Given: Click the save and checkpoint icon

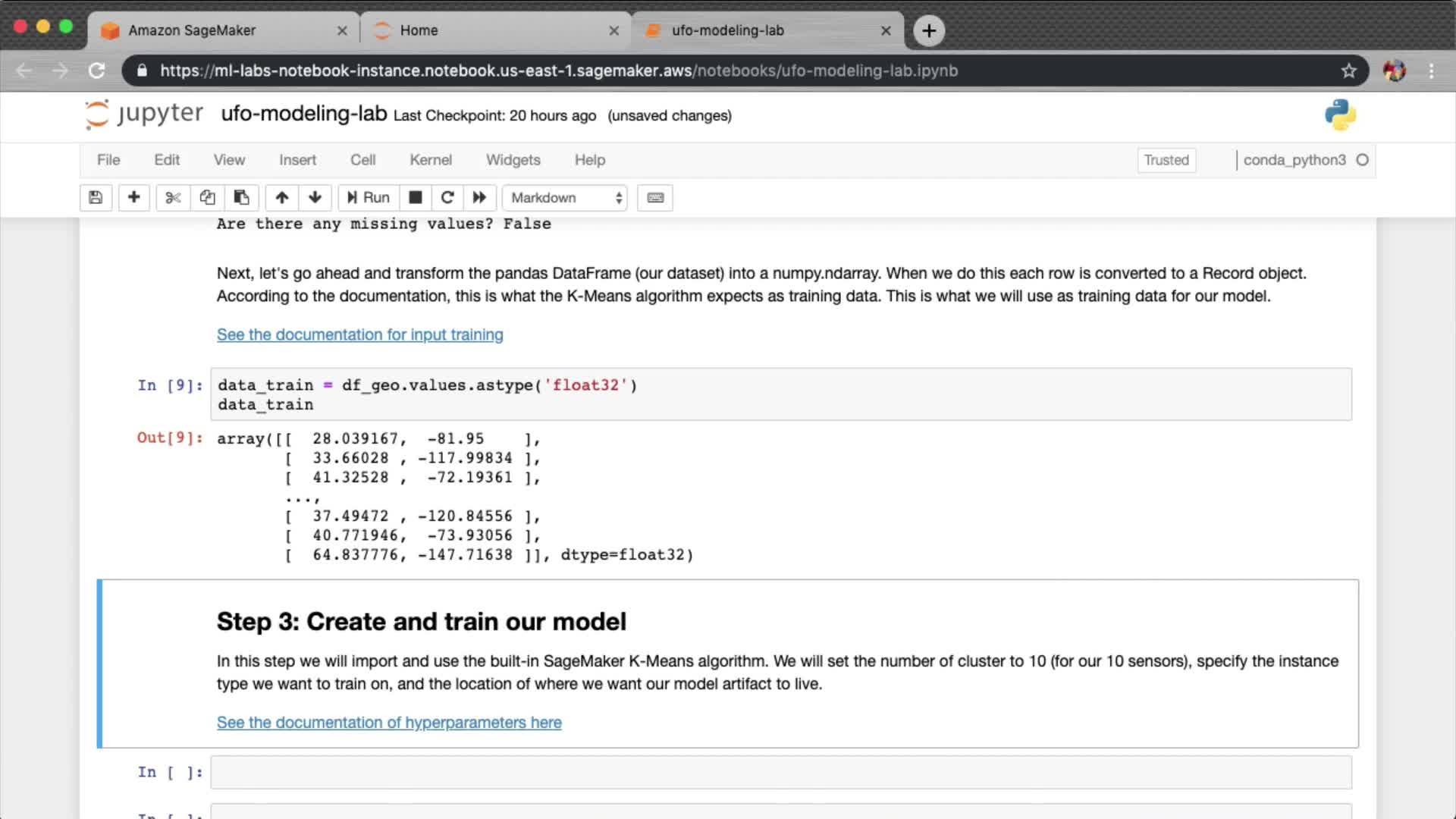Looking at the screenshot, I should (x=96, y=198).
